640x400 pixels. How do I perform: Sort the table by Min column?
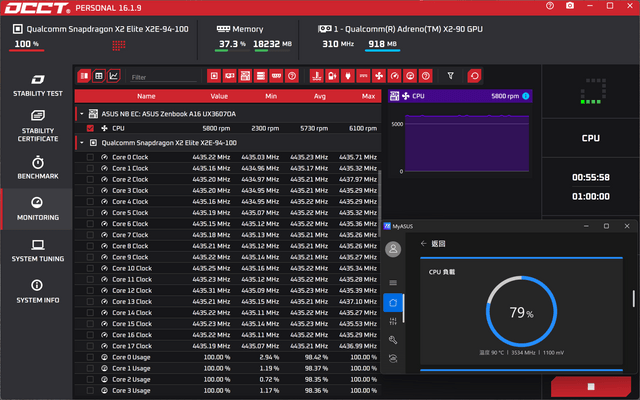coord(271,96)
